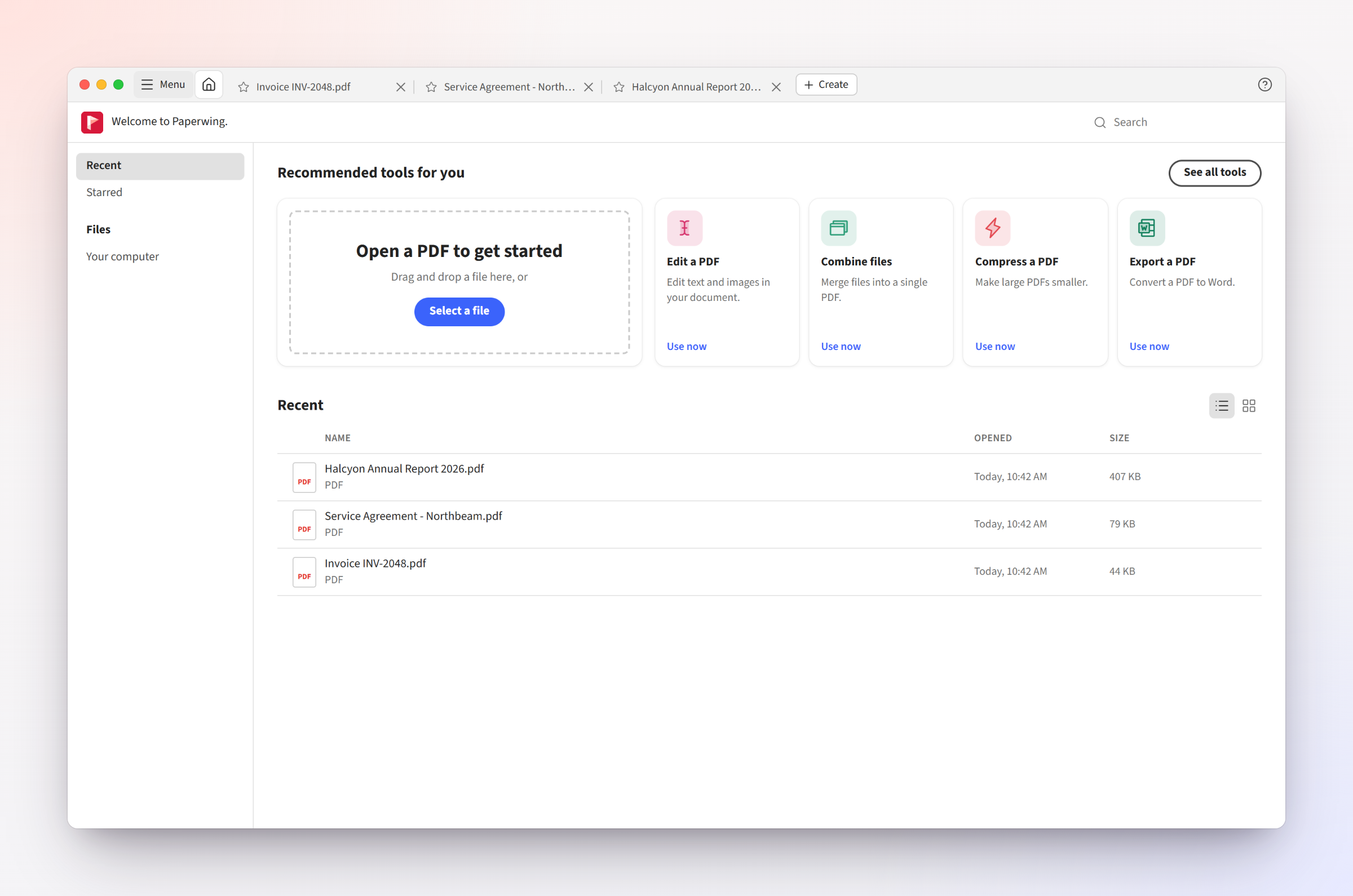
Task: Click the opened time for Service Agreement
Action: tap(1011, 525)
